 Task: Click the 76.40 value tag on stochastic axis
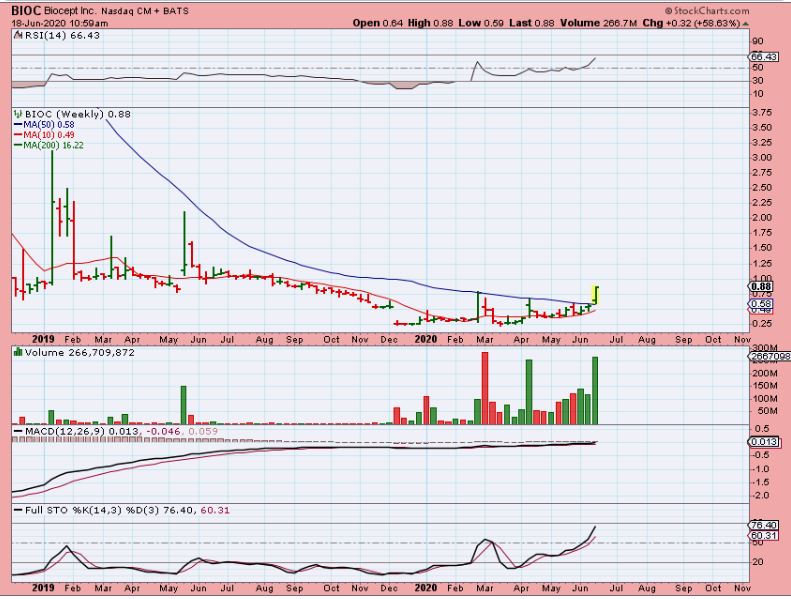(764, 525)
